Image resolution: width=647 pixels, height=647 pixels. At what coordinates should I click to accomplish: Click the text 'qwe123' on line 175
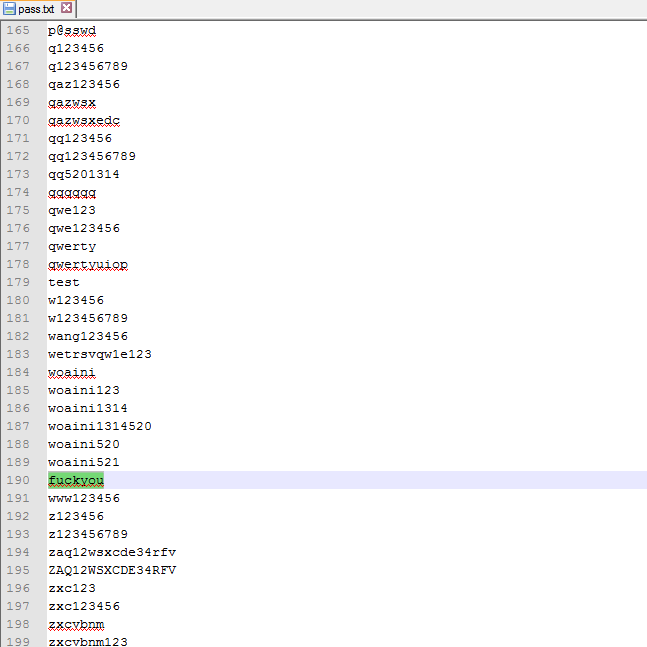pos(72,210)
